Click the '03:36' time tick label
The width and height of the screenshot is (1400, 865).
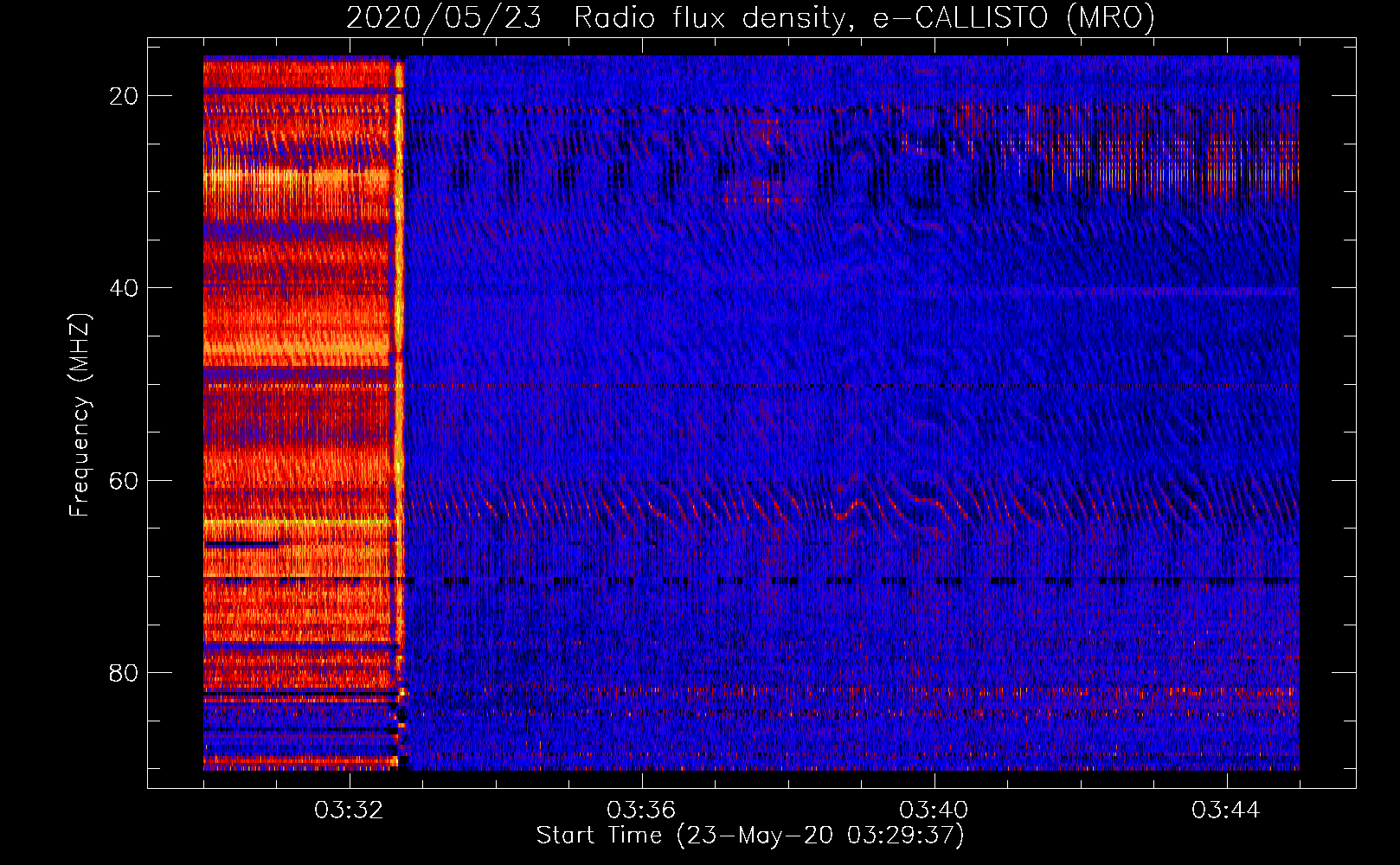(x=641, y=811)
